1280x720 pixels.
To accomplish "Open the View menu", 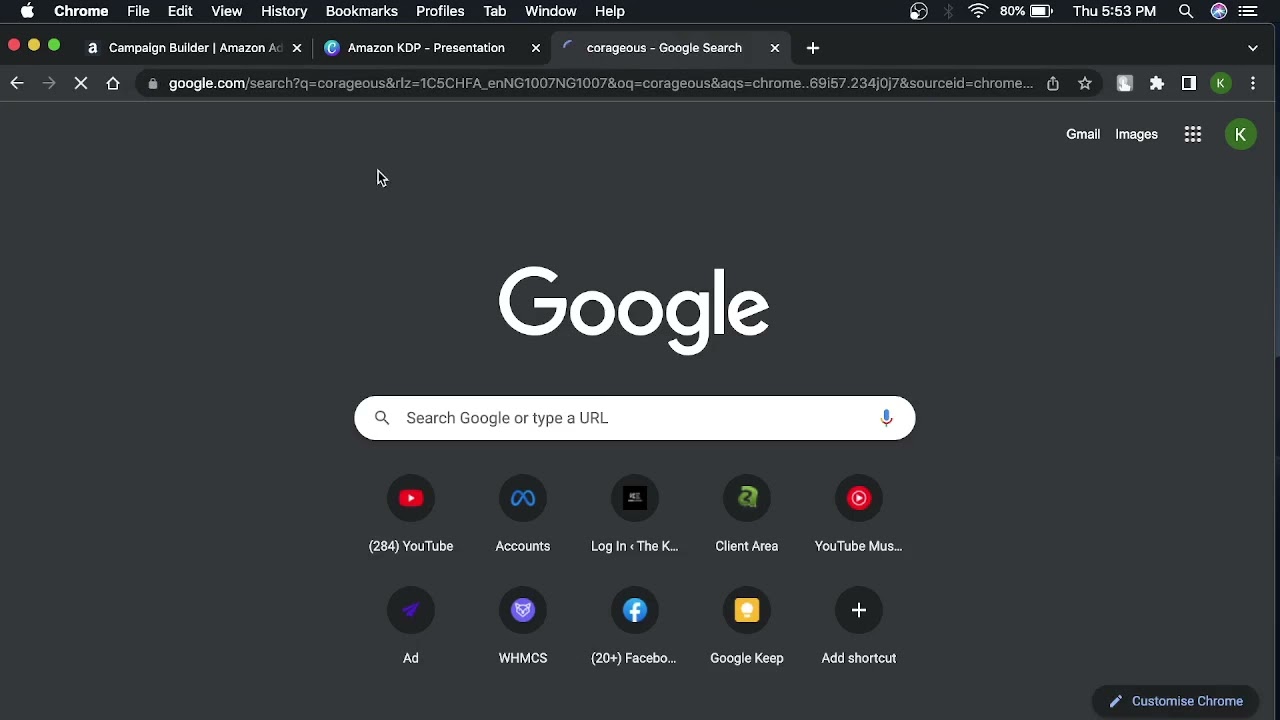I will (227, 11).
